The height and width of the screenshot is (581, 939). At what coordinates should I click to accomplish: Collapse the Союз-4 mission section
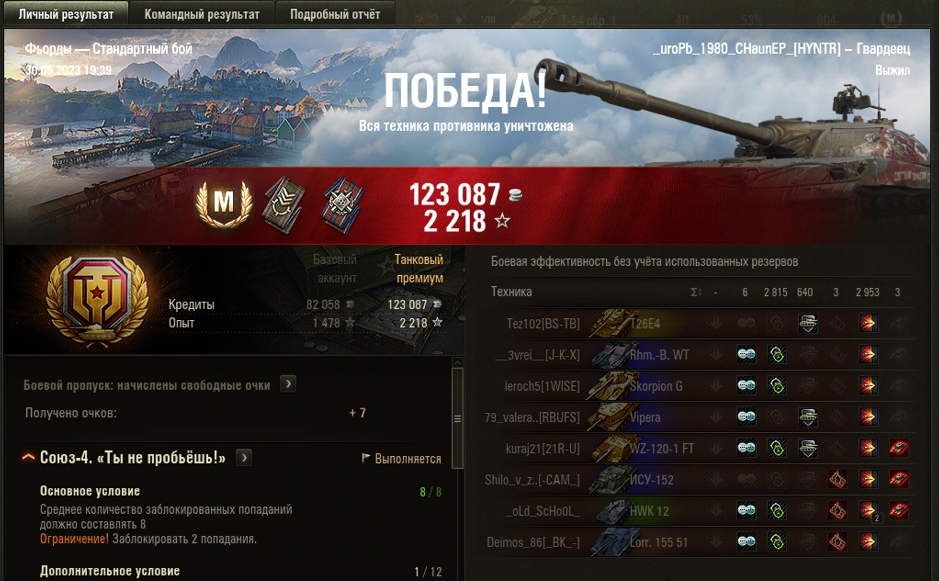point(28,458)
